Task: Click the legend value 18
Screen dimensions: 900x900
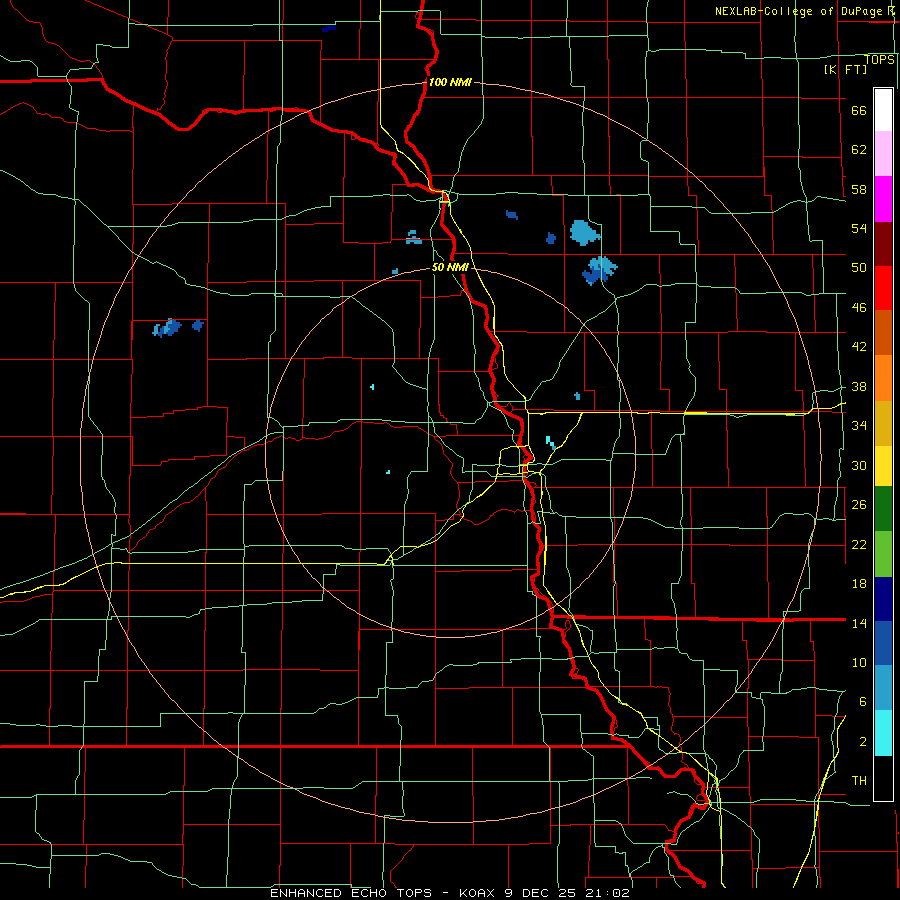Action: click(x=859, y=584)
